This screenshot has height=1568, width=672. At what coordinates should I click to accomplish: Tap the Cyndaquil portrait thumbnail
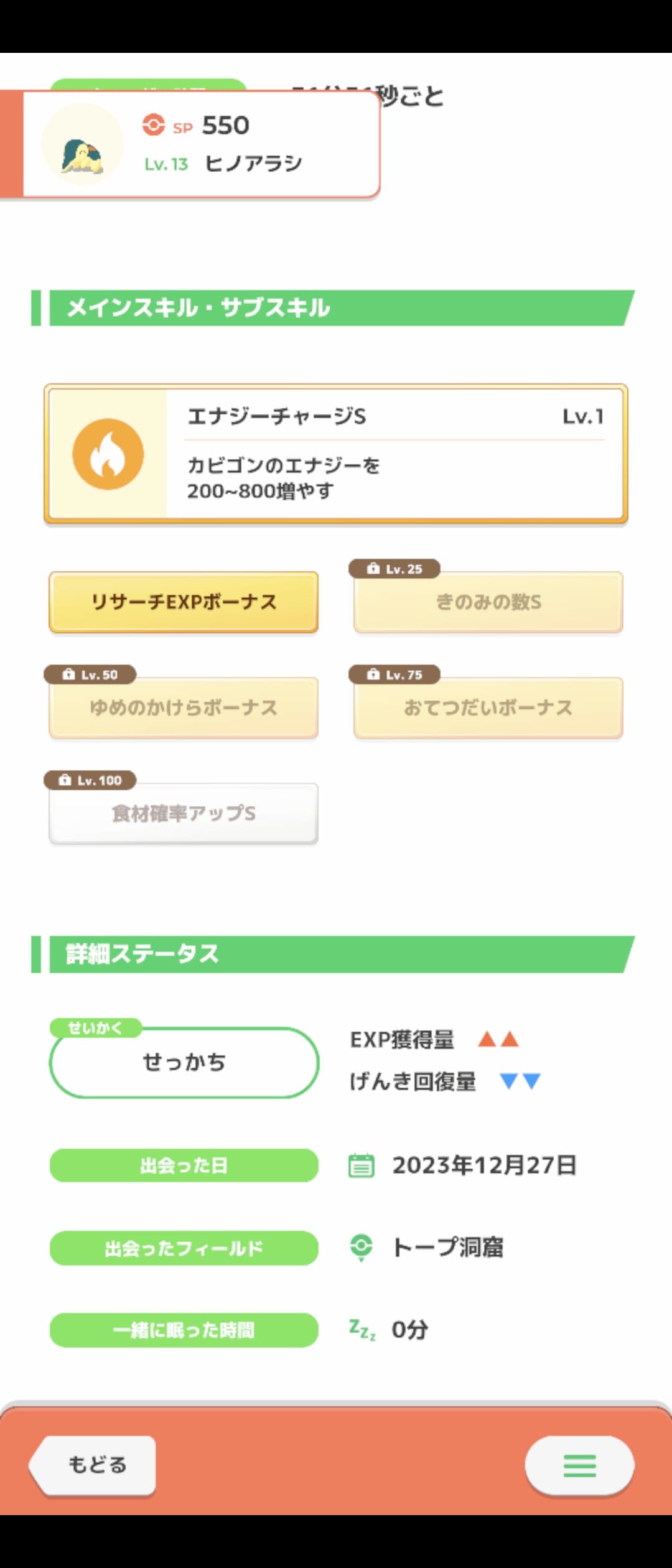(x=83, y=144)
